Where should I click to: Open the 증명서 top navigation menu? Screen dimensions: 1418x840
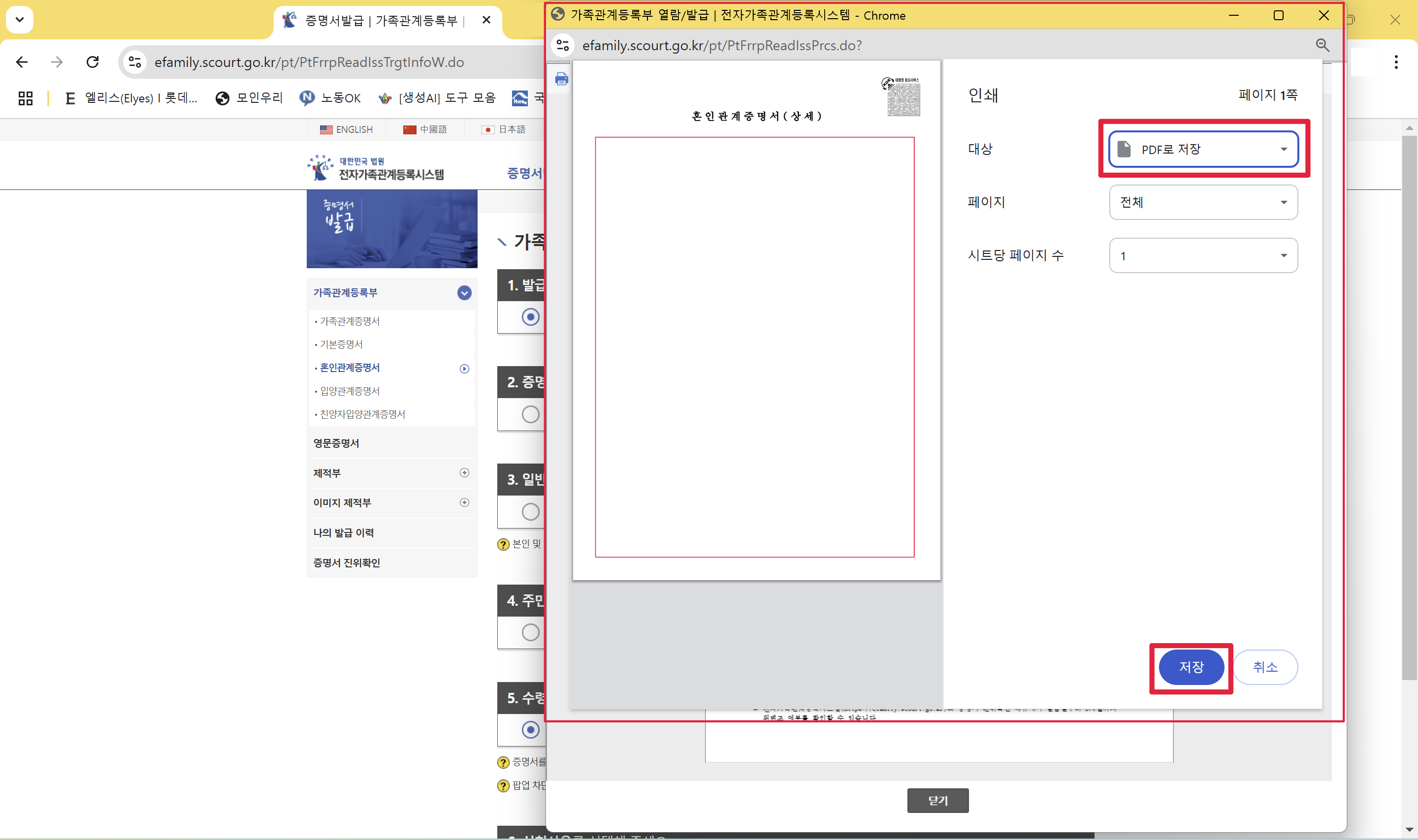[x=525, y=173]
